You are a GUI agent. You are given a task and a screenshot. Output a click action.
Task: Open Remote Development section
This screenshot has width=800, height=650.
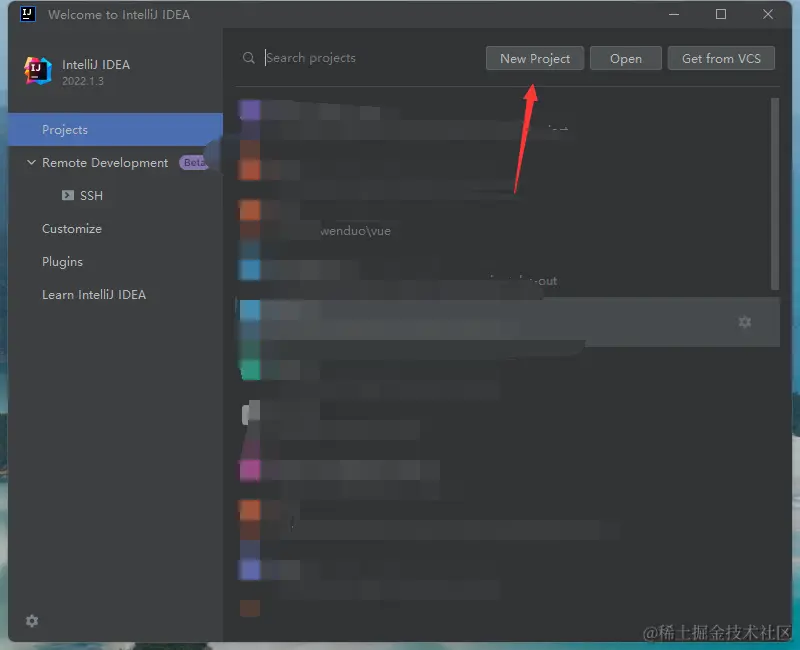coord(105,163)
